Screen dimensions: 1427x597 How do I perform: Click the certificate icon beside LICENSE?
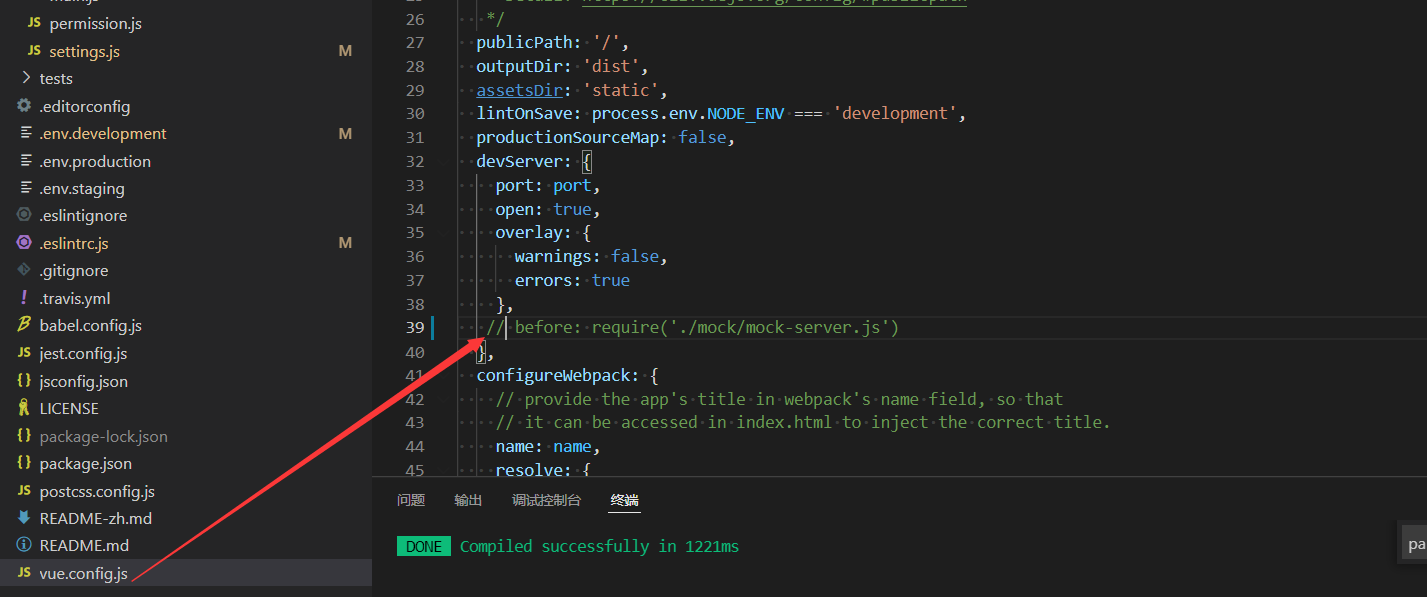click(24, 408)
